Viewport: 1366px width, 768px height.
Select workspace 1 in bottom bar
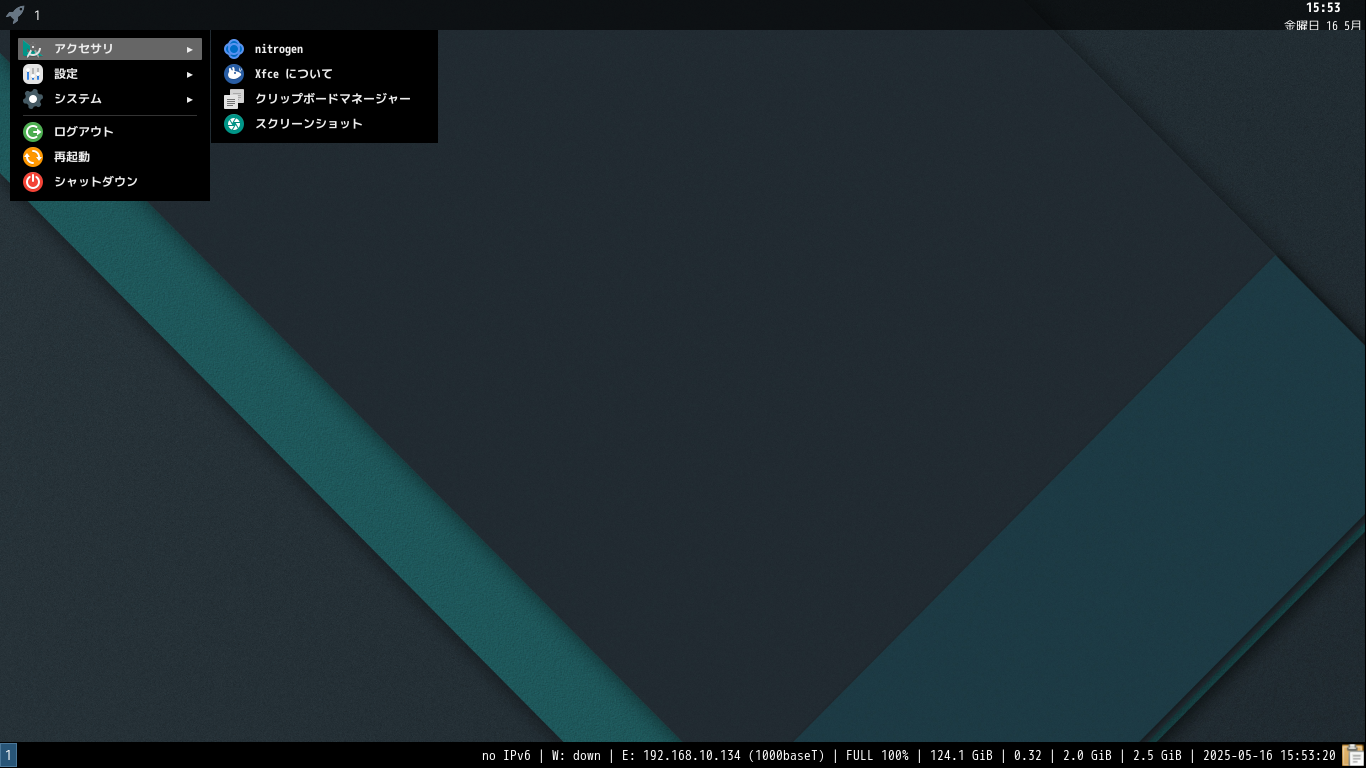(8, 755)
